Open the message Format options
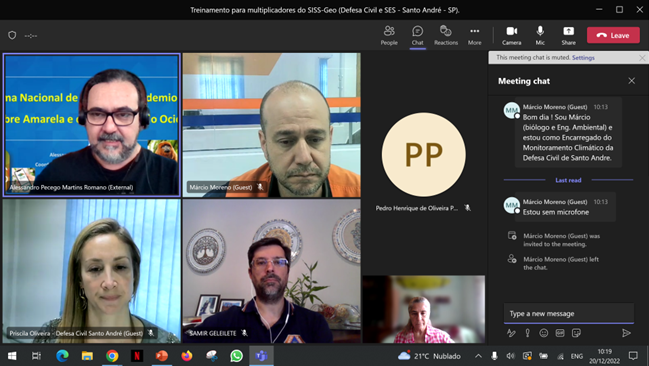649x366 pixels. click(511, 333)
